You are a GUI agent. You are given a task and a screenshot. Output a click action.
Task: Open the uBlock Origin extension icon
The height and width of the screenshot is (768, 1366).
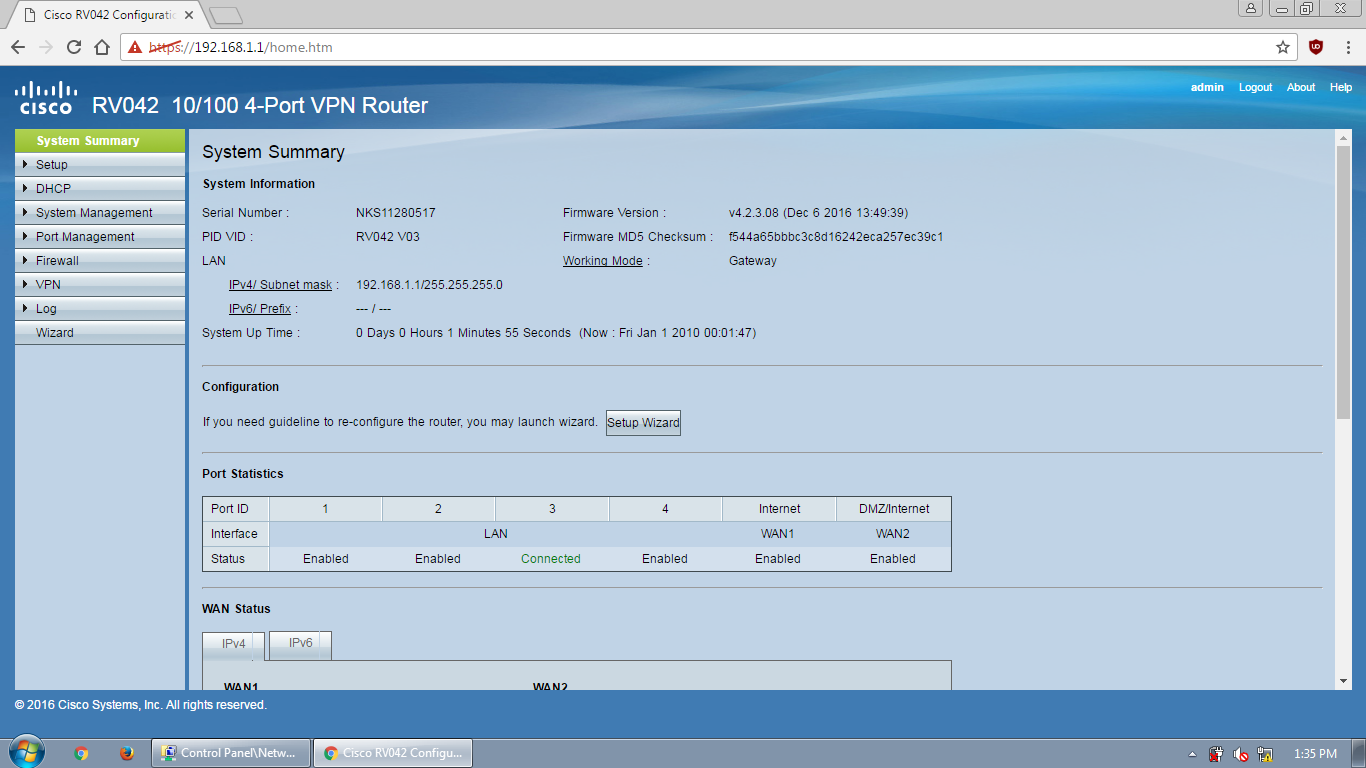[1316, 47]
